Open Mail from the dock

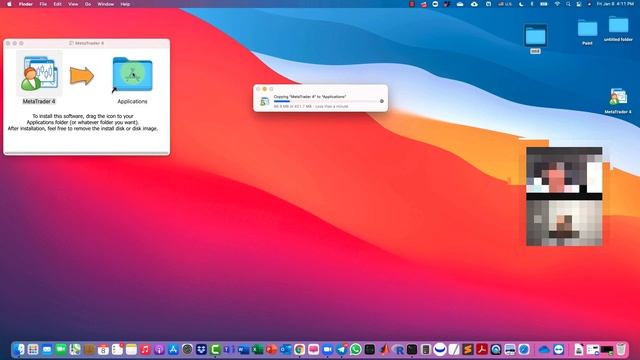pyautogui.click(x=47, y=349)
